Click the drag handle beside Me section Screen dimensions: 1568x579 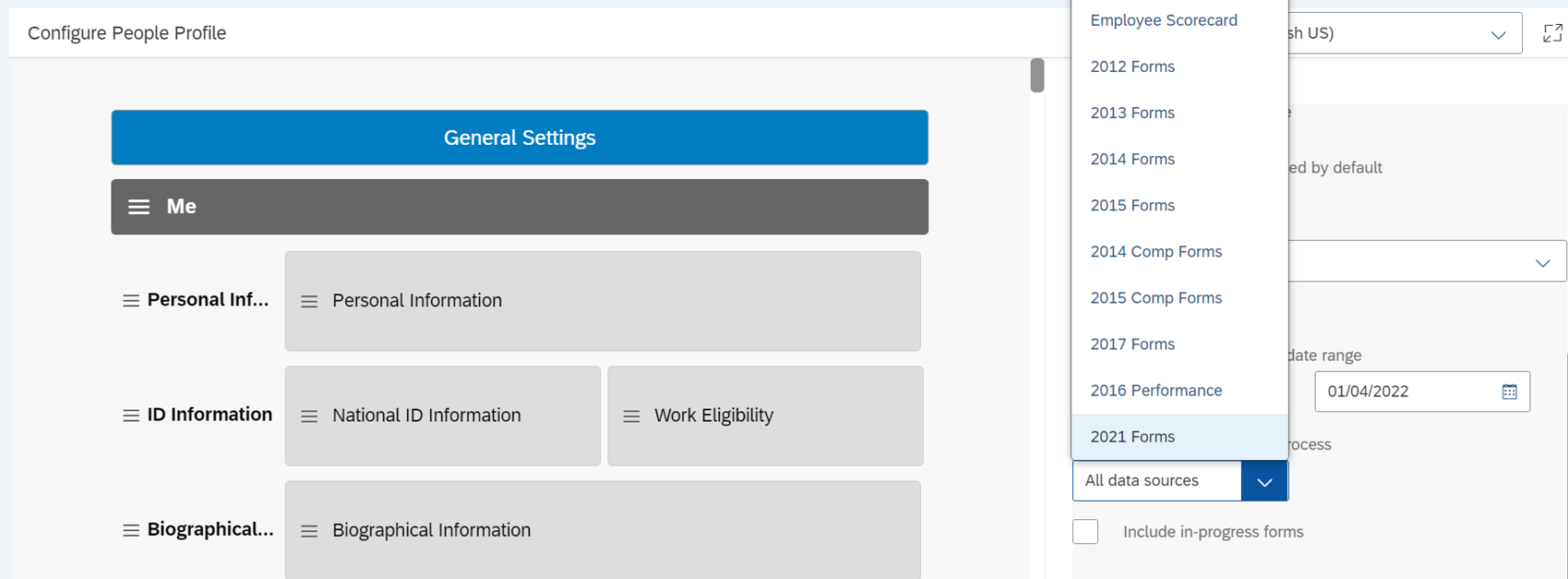(x=138, y=207)
